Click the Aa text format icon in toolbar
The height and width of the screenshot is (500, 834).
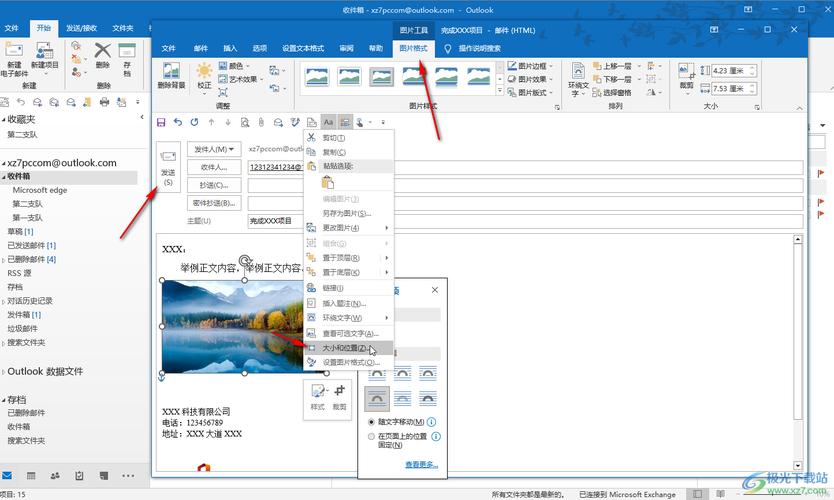(x=328, y=122)
